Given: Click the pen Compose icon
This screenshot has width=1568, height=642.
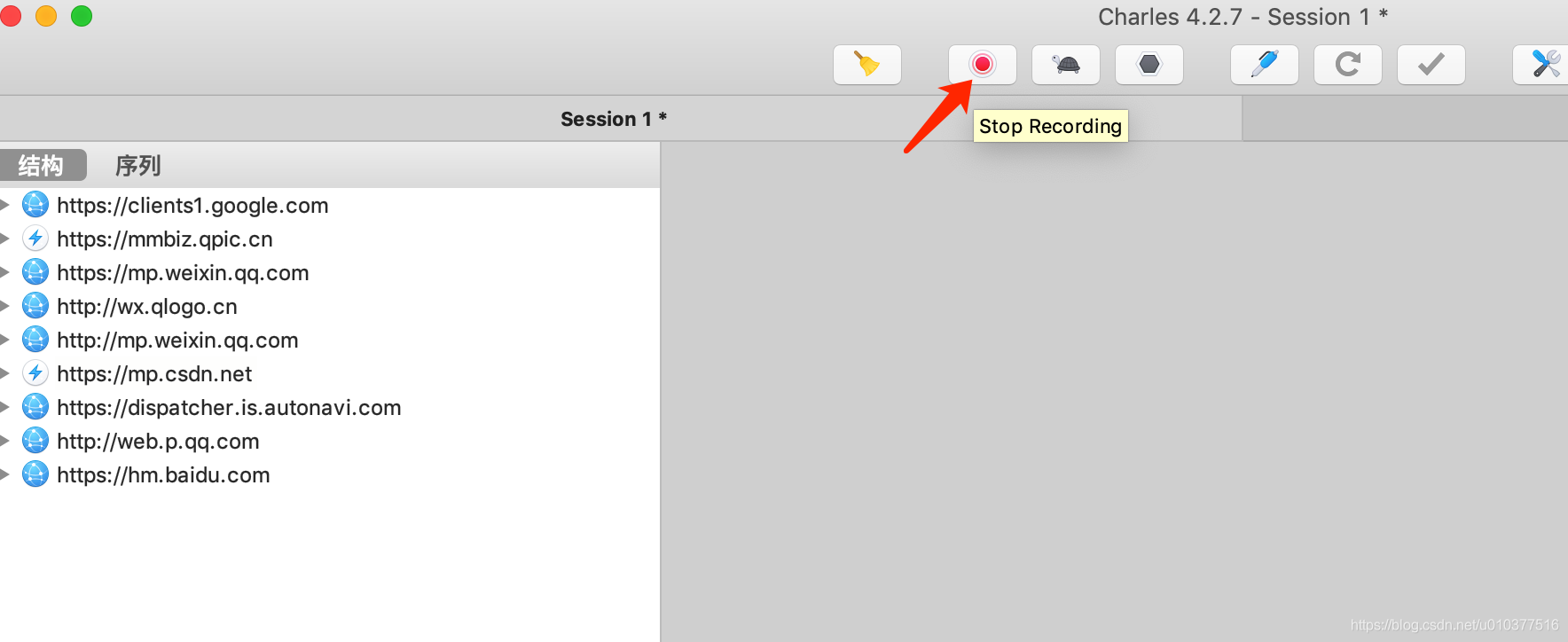Looking at the screenshot, I should [1264, 65].
